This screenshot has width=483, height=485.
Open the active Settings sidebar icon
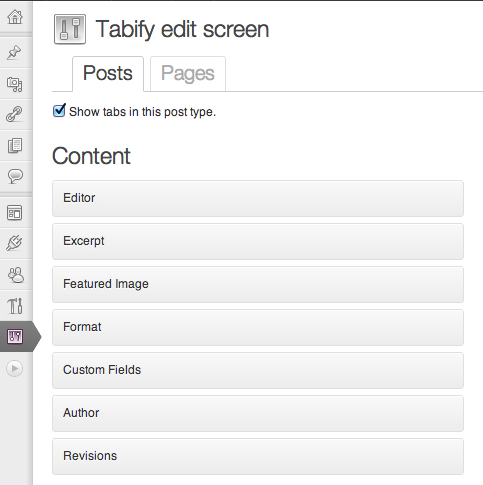[x=15, y=337]
